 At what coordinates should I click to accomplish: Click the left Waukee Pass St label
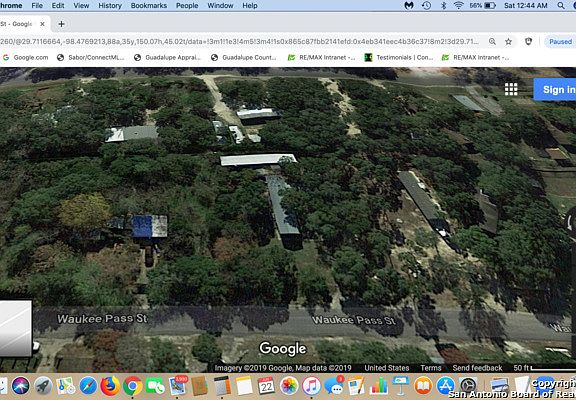coord(102,318)
